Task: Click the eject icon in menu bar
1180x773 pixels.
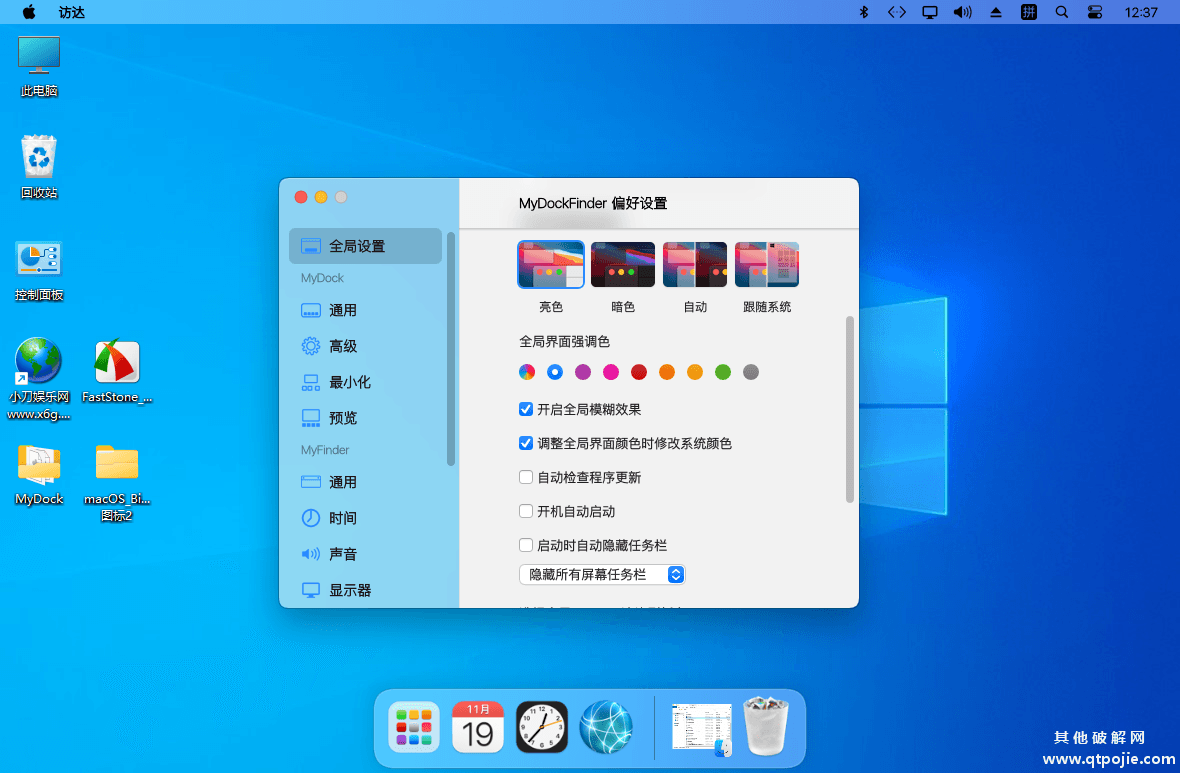Action: coord(996,12)
